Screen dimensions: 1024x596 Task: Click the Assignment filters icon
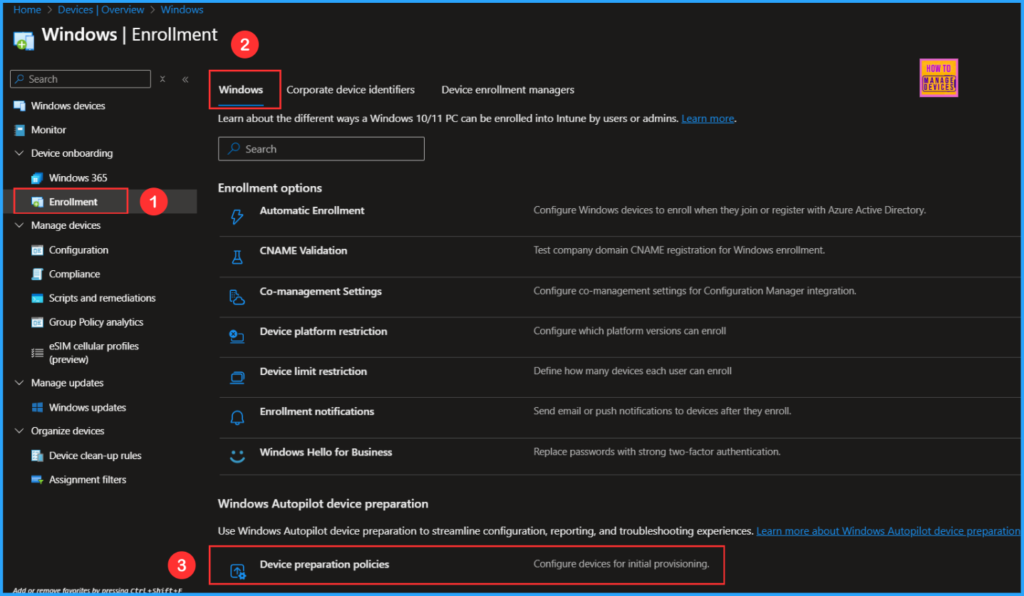pos(37,480)
